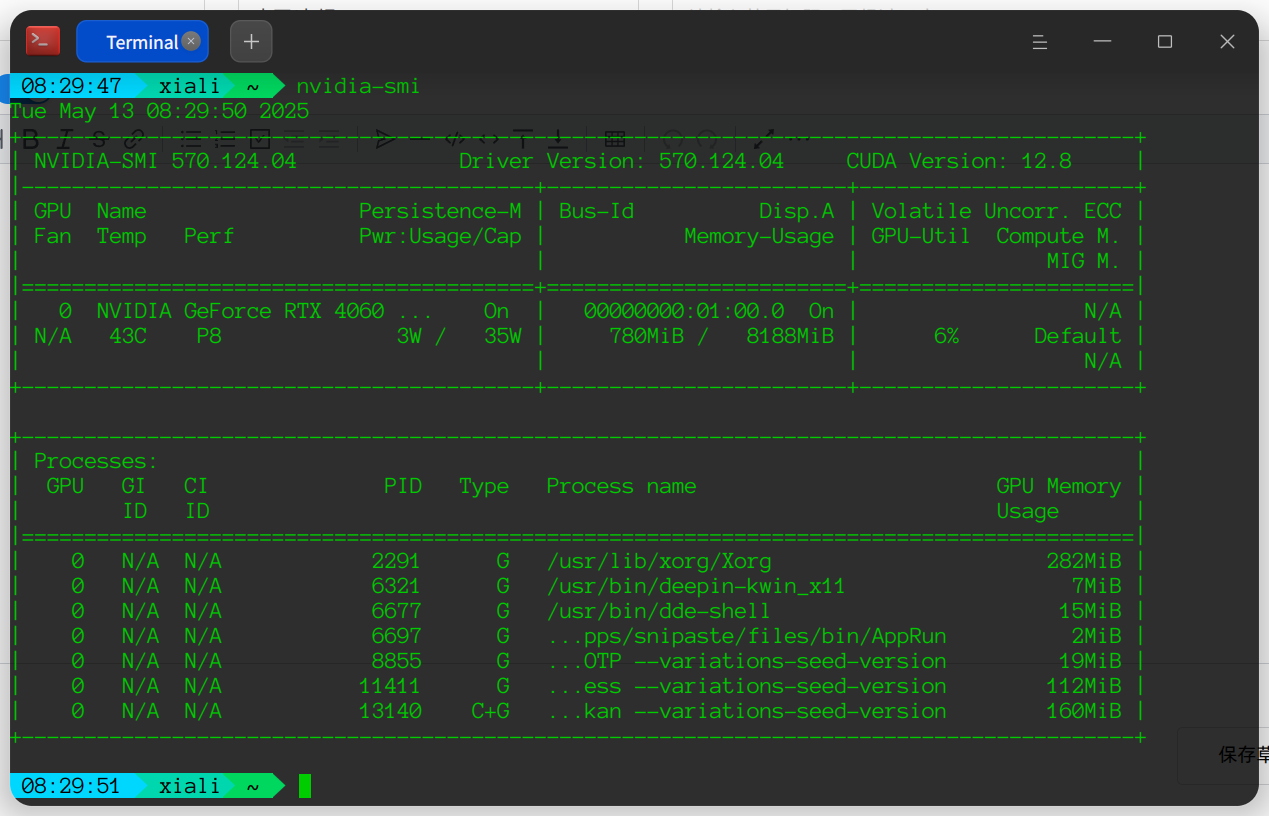Click PID 11411 in the process table
This screenshot has width=1269, height=816.
coord(390,686)
